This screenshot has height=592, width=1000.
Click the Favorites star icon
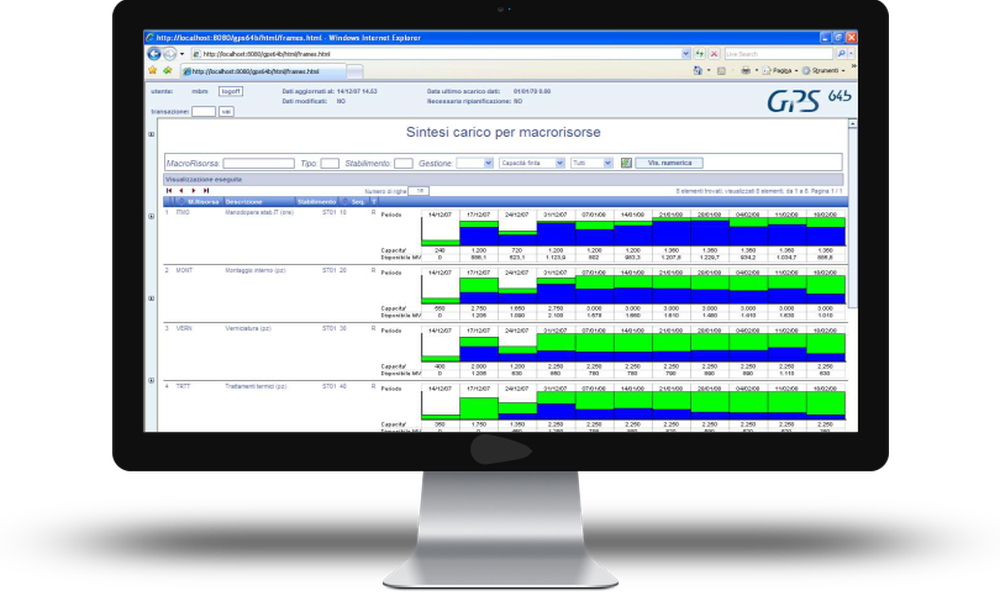click(x=152, y=71)
